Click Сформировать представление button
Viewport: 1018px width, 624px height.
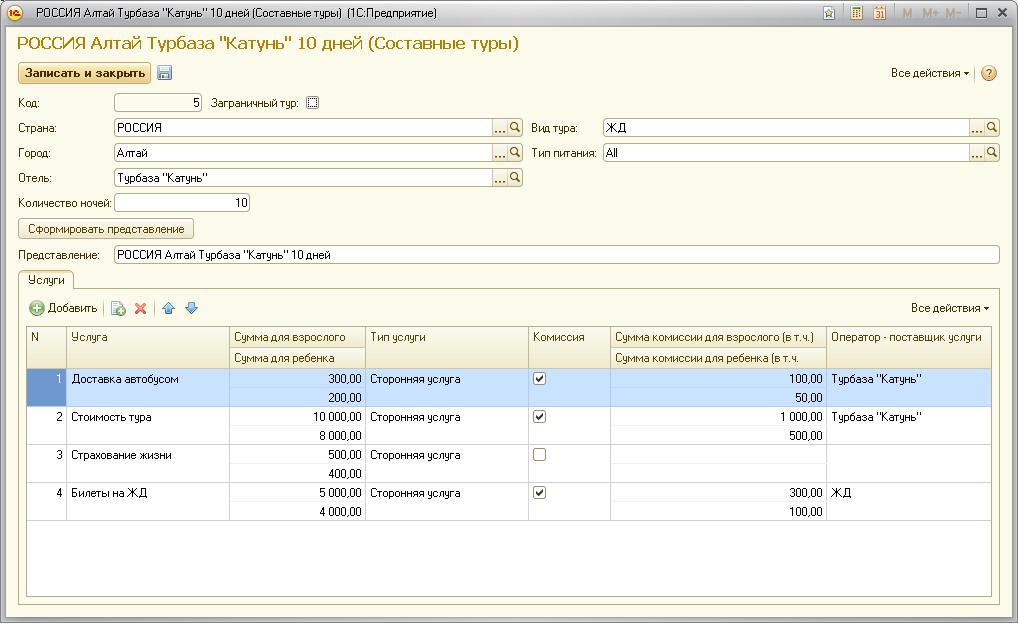tap(106, 229)
